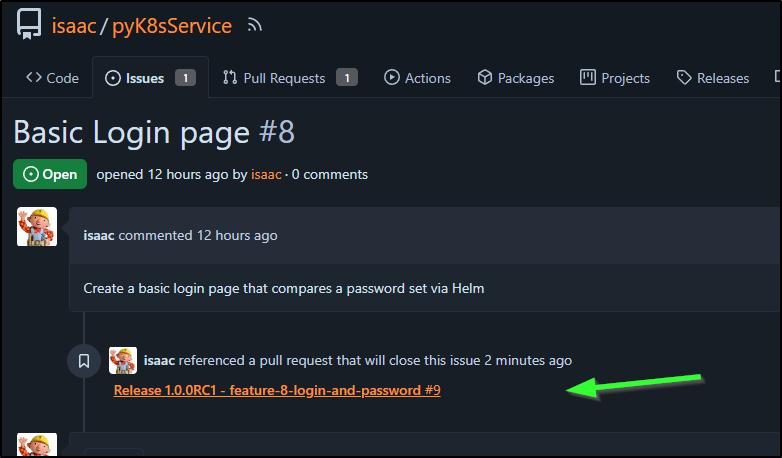Click the Pull Requests branch icon
782x458 pixels.
click(230, 77)
